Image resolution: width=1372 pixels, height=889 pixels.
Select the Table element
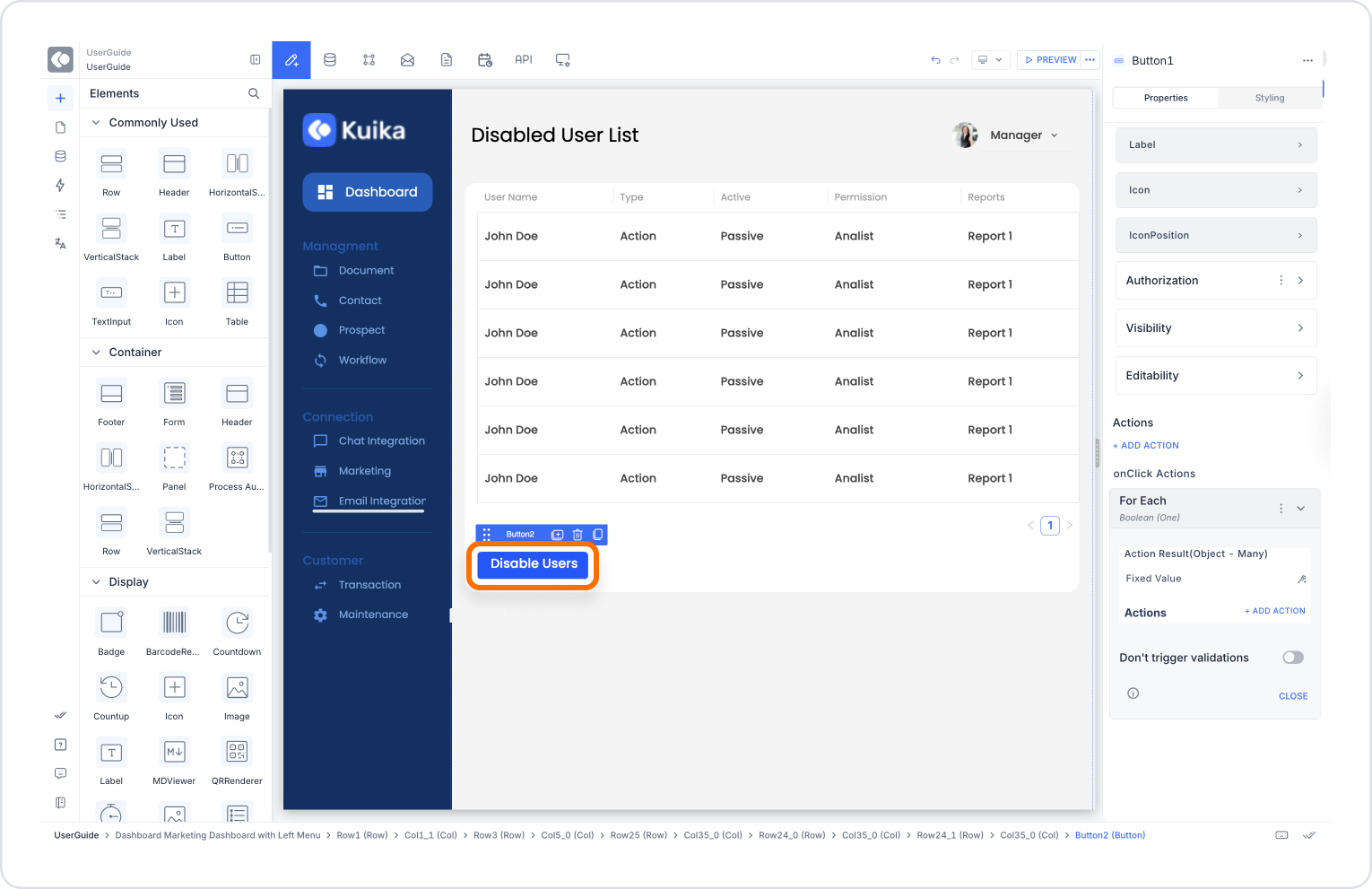237,302
